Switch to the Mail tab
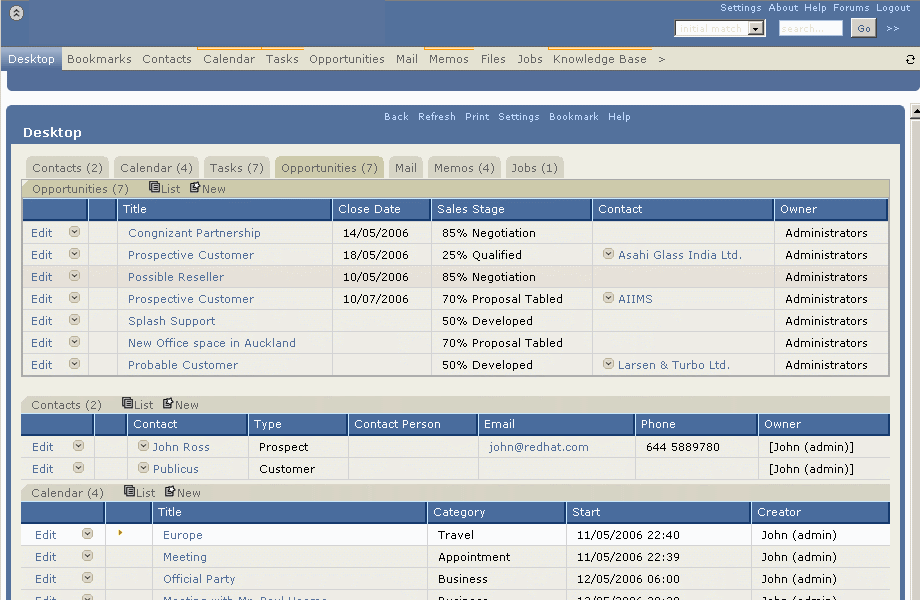 (405, 168)
